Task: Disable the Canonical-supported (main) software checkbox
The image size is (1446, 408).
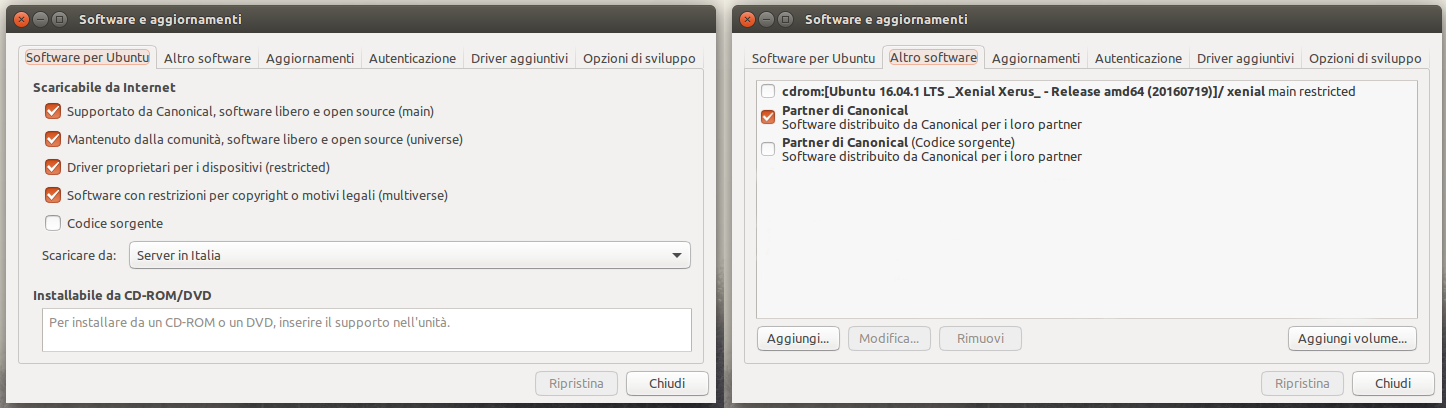Action: (53, 111)
